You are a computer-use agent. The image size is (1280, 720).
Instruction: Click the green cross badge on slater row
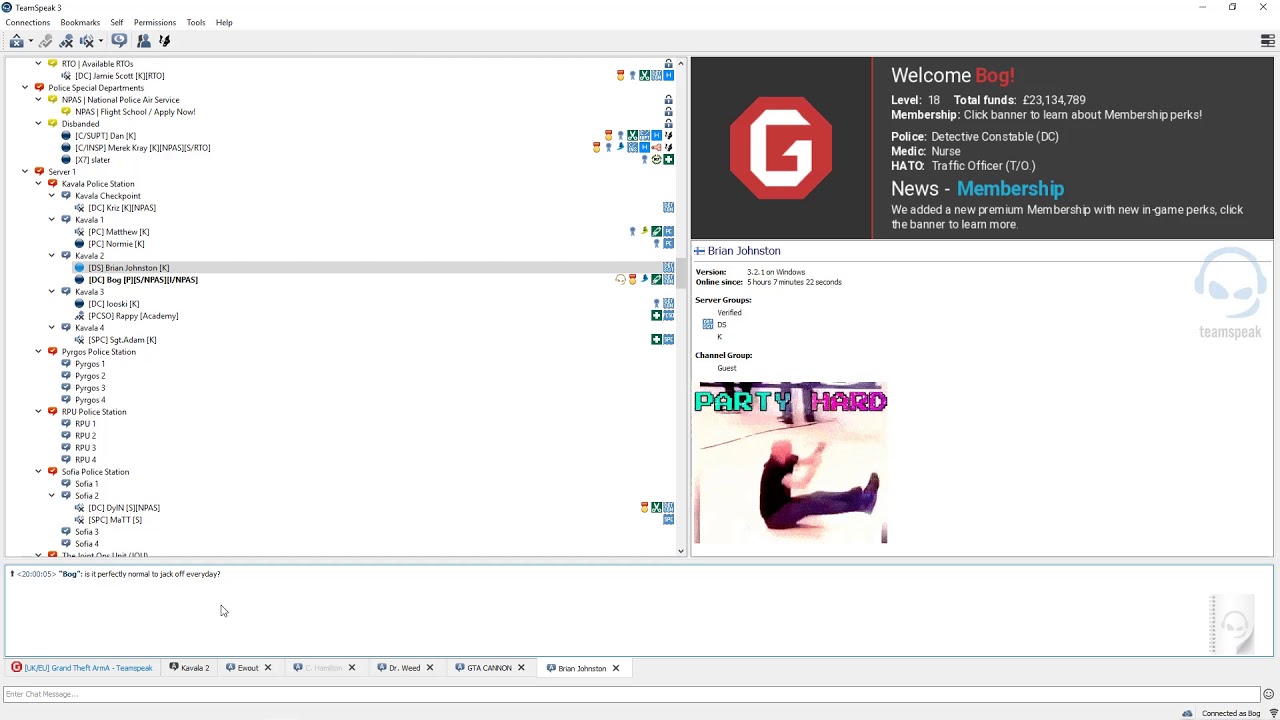(x=669, y=160)
